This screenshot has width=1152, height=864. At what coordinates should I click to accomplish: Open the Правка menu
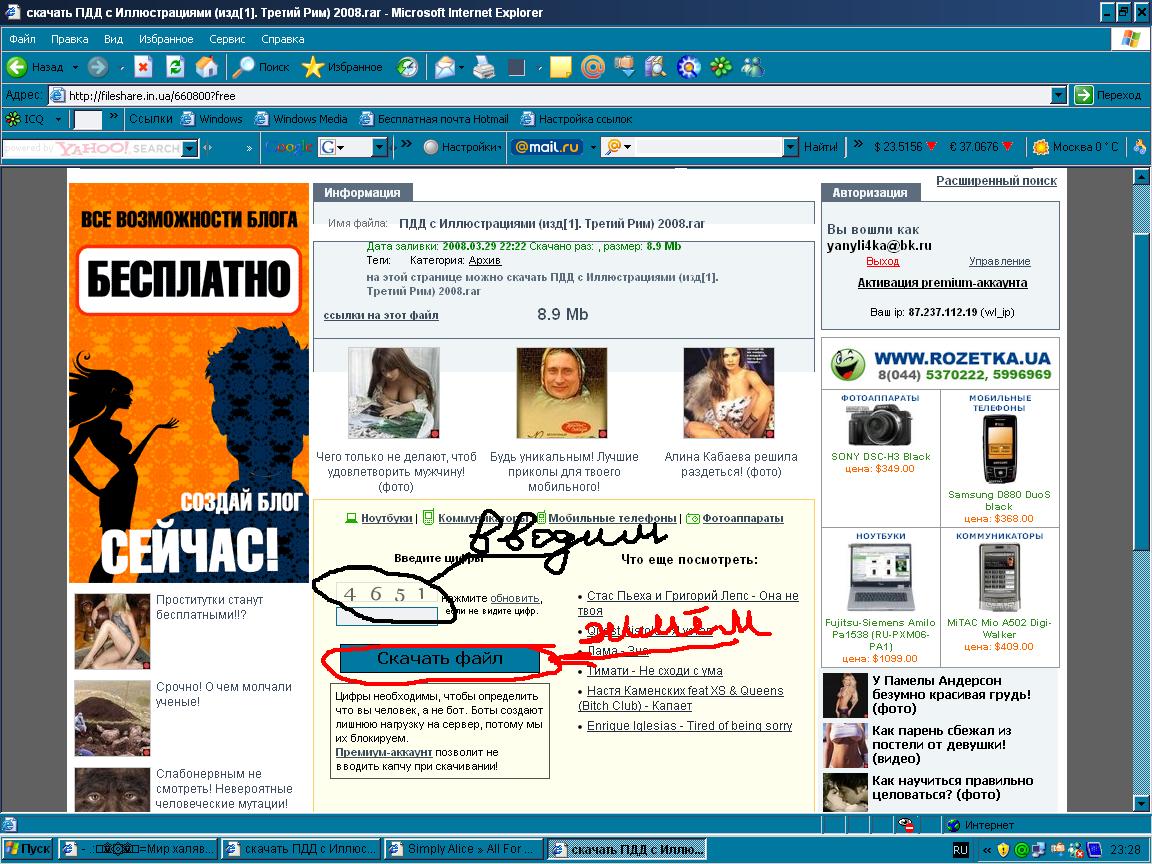point(69,39)
